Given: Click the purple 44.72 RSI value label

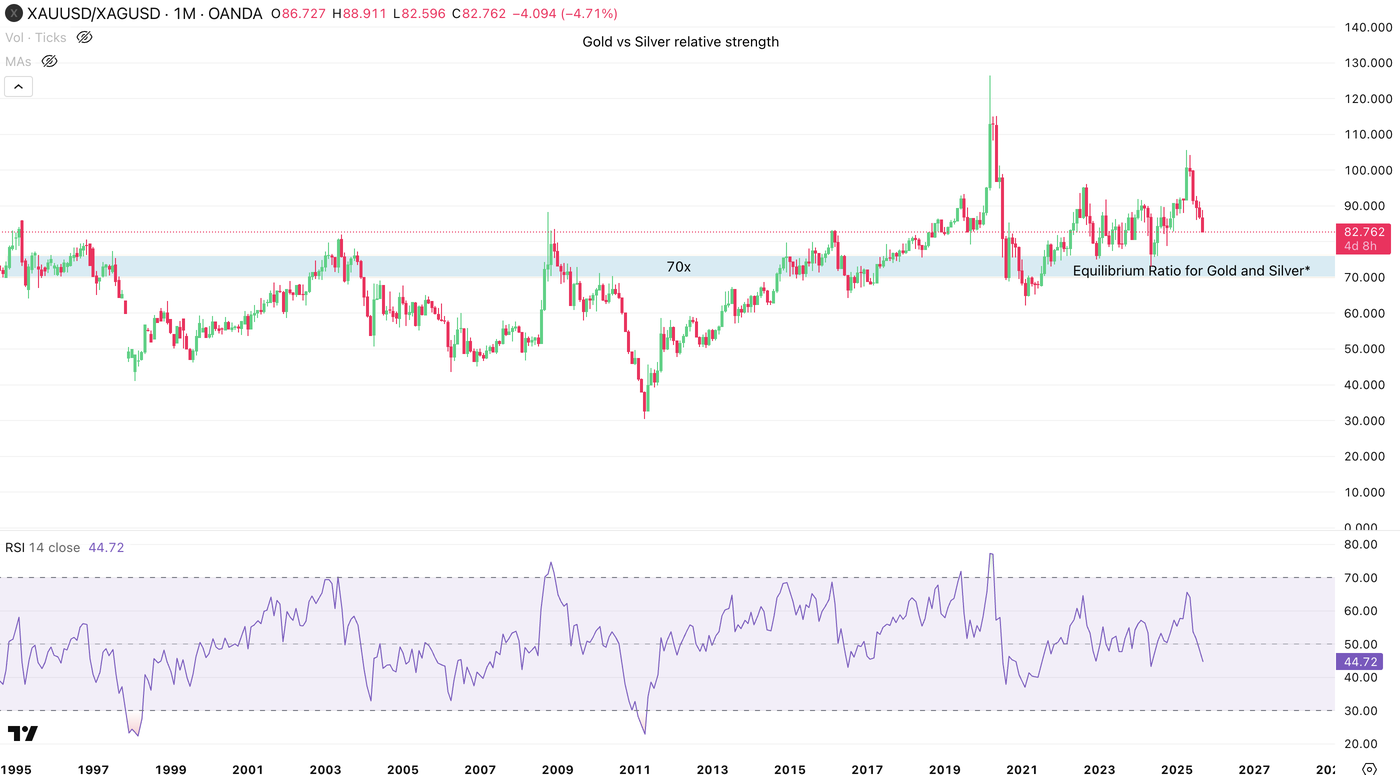Looking at the screenshot, I should 1360,661.
